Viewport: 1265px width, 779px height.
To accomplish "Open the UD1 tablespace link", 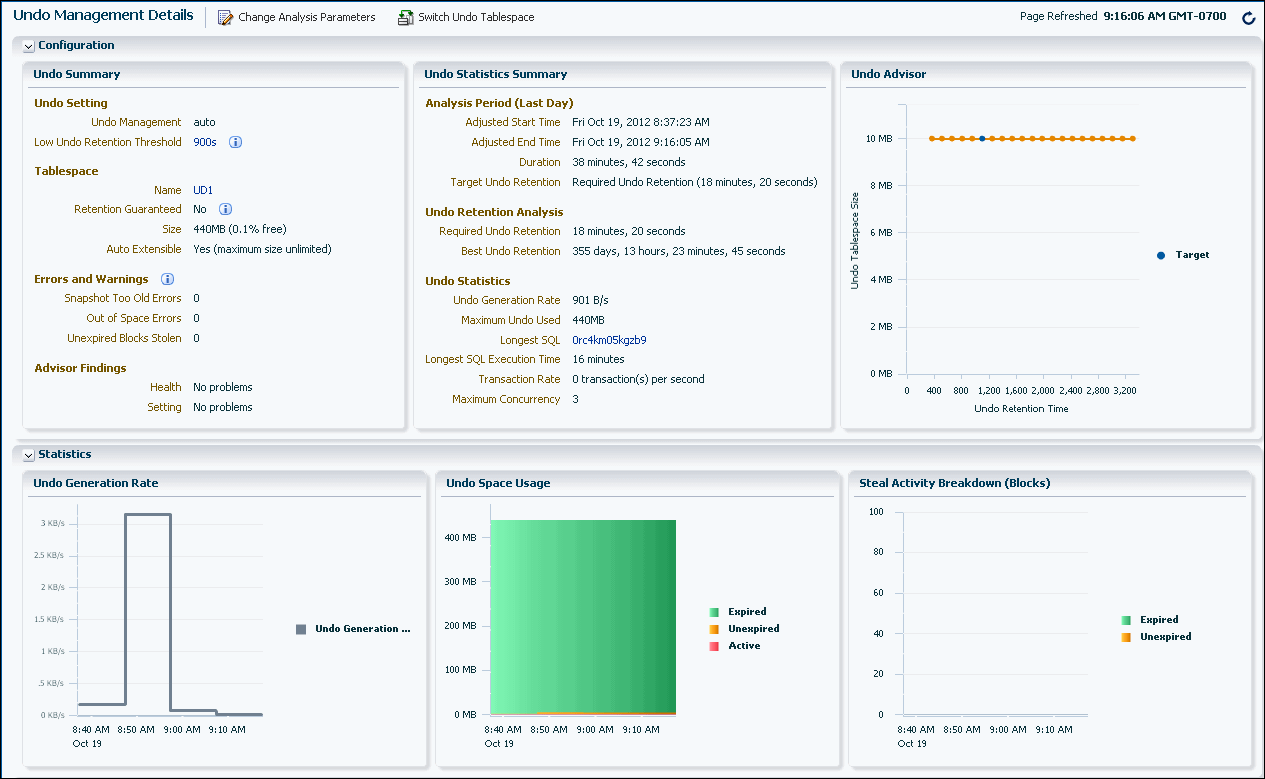I will [203, 190].
